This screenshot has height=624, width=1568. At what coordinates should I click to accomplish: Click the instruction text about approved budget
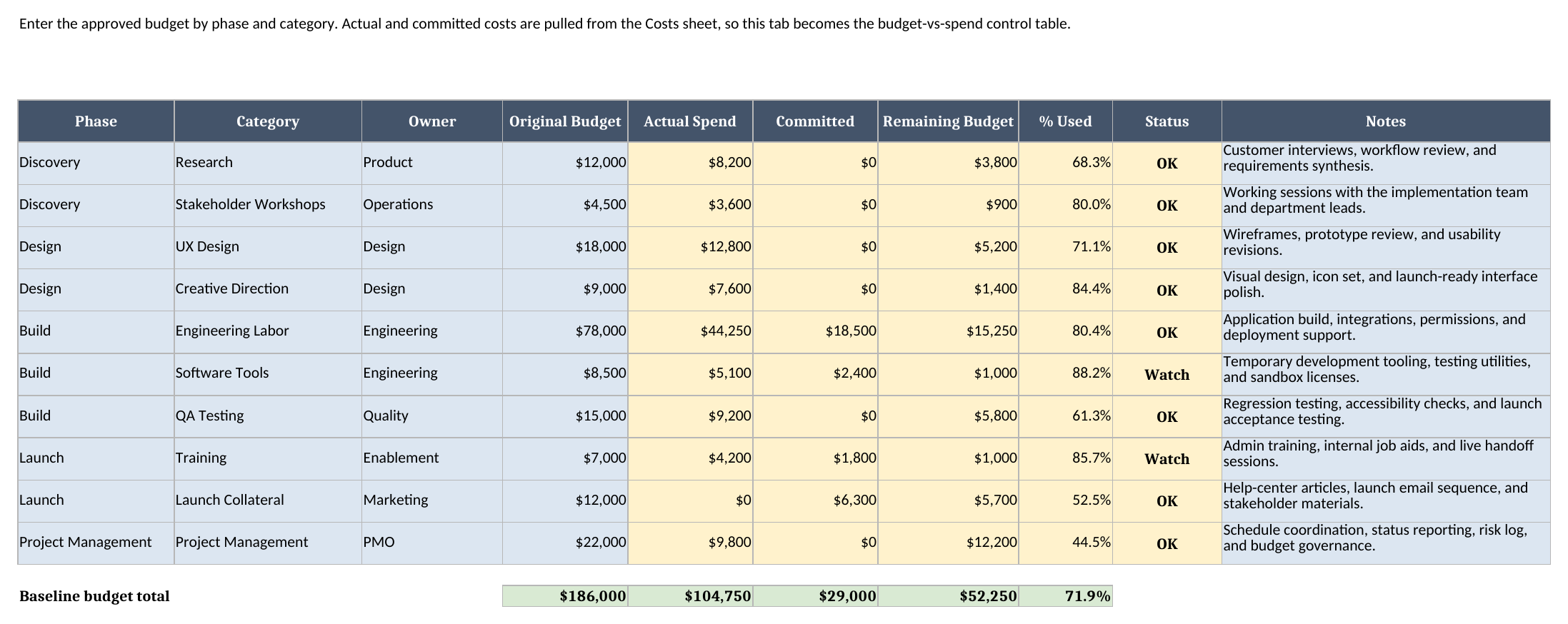(x=545, y=24)
